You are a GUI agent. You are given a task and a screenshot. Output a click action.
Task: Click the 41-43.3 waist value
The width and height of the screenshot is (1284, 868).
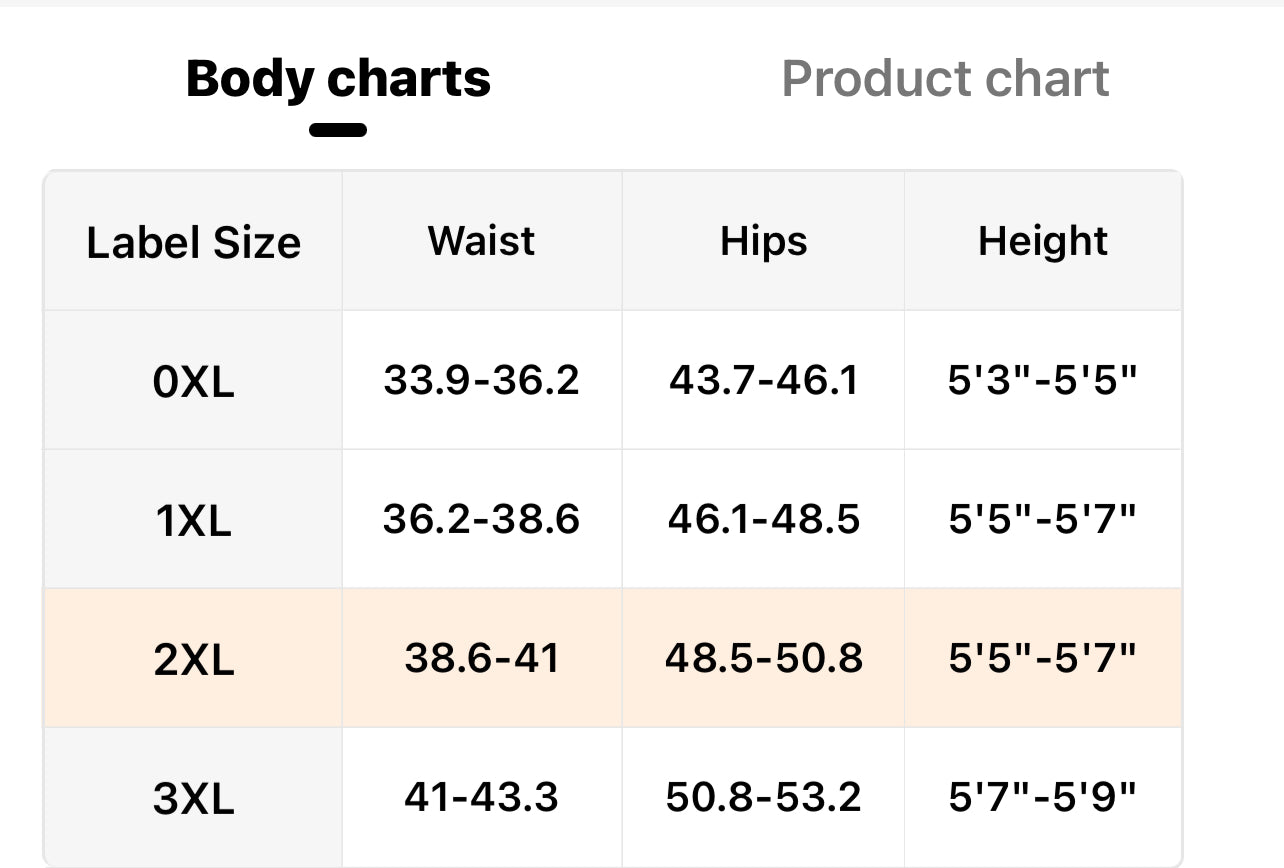[481, 797]
